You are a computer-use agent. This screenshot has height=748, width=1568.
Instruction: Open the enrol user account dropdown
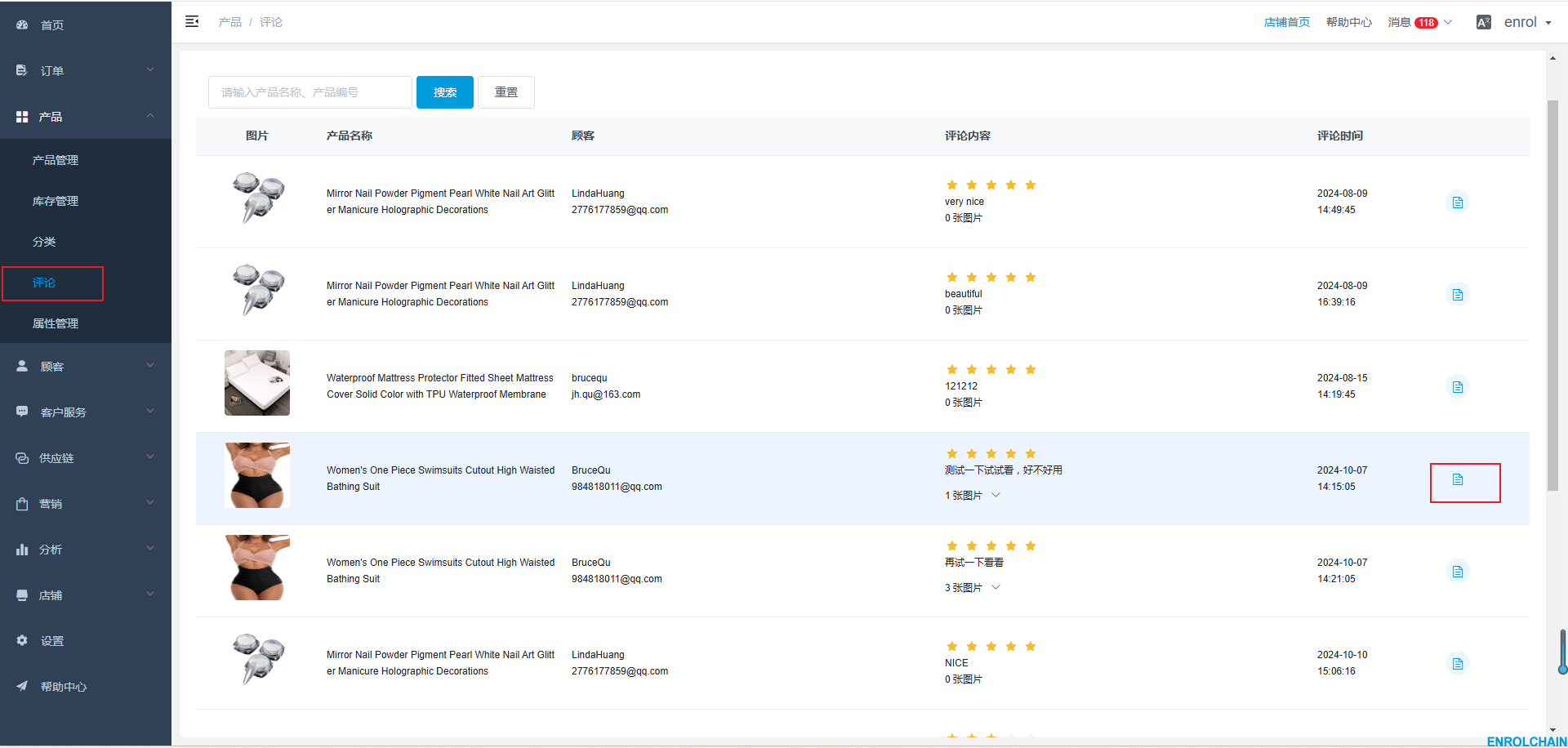coord(1527,22)
